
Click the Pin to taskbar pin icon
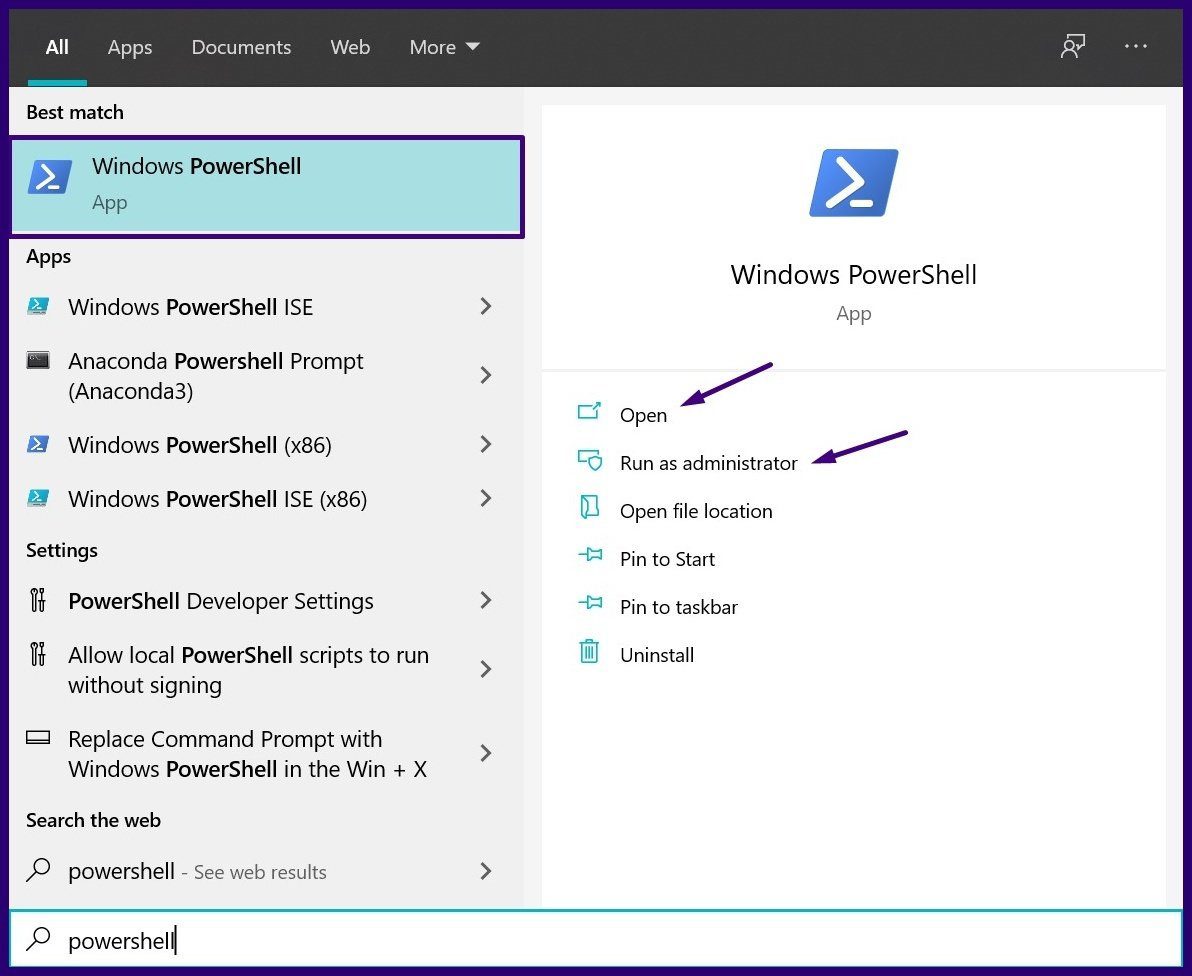point(590,603)
